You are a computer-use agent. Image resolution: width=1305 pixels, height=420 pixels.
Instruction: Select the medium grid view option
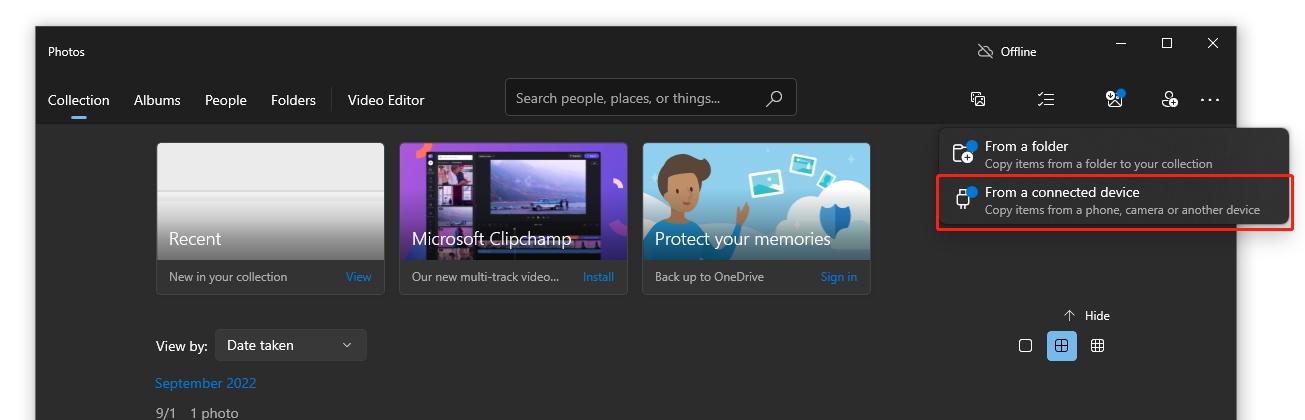(1061, 346)
